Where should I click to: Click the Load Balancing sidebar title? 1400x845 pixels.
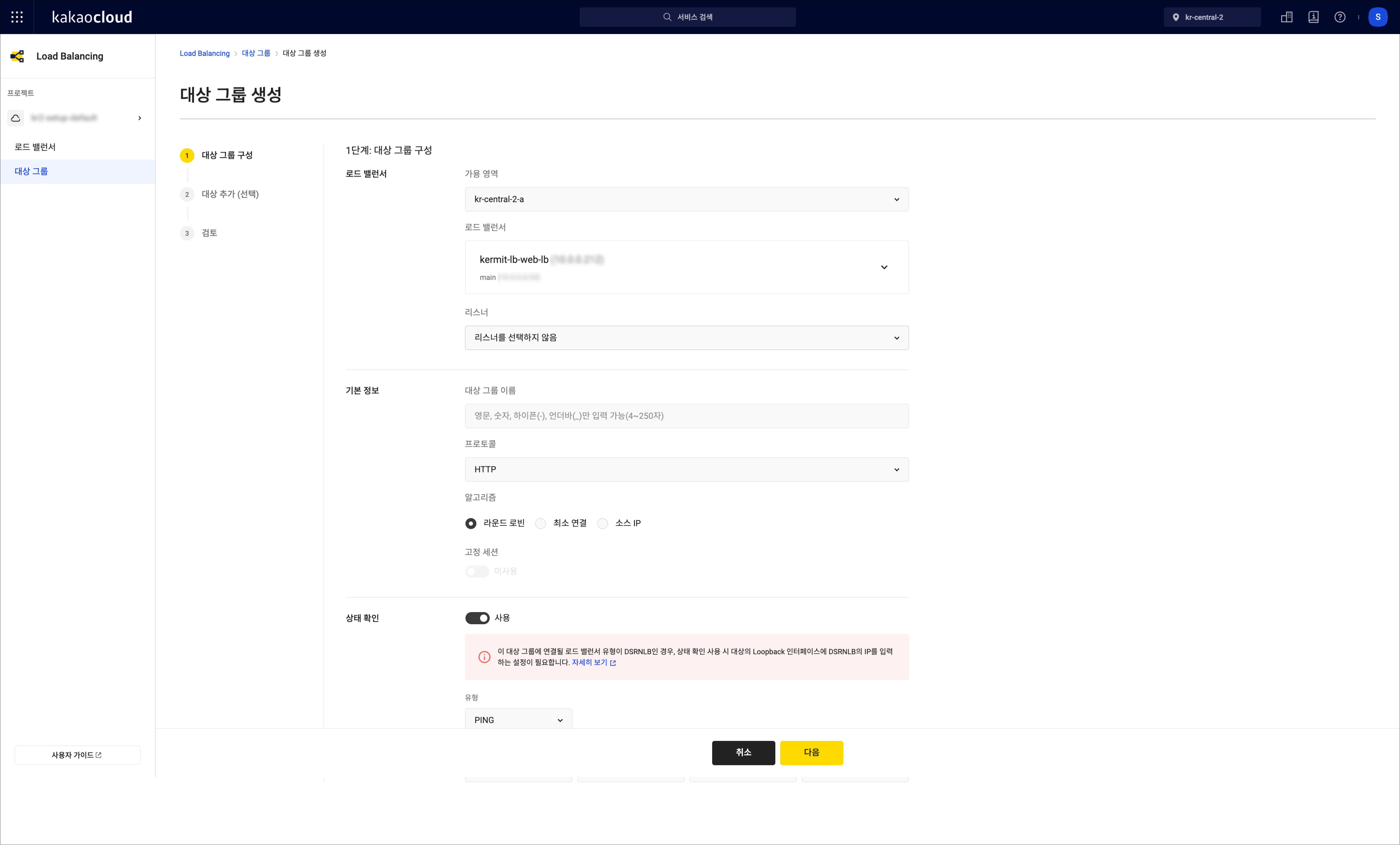[70, 56]
